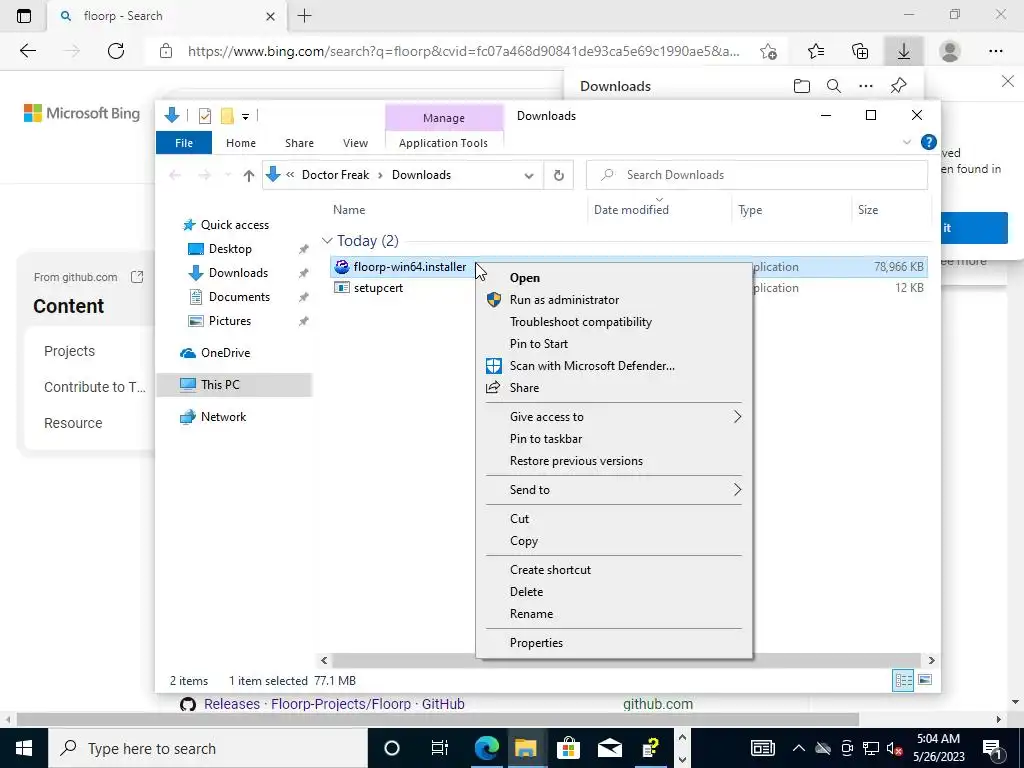Switch to details view button
The image size is (1024, 768).
point(904,680)
